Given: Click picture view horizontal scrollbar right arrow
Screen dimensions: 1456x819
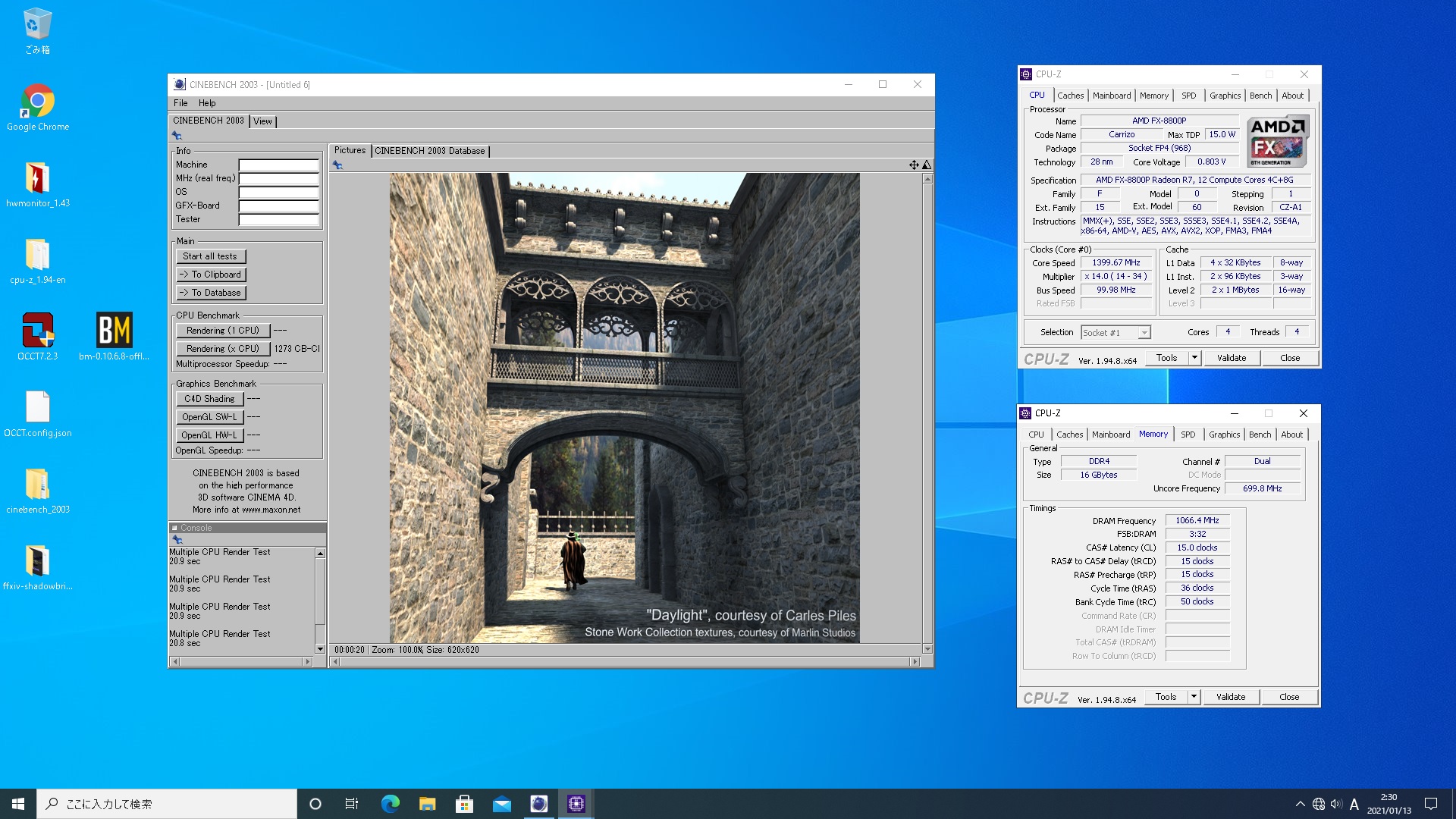Looking at the screenshot, I should coord(915,662).
